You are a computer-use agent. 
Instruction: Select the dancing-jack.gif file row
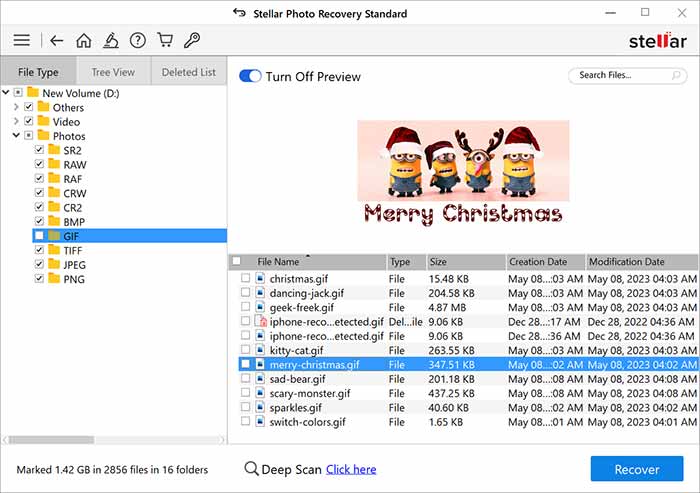(x=468, y=293)
